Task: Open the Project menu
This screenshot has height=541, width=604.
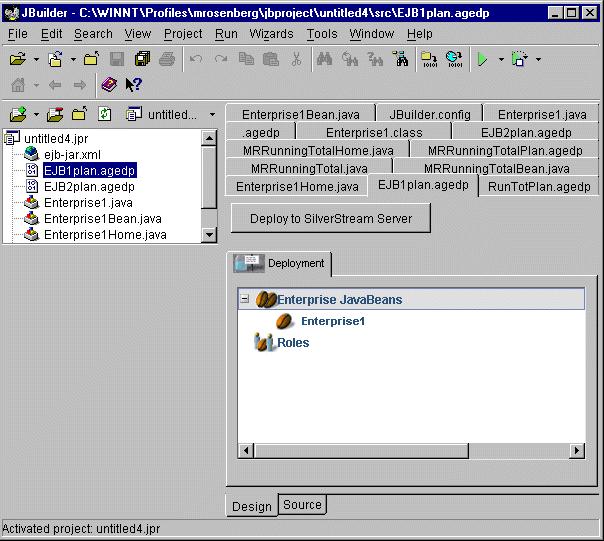Action: (183, 34)
